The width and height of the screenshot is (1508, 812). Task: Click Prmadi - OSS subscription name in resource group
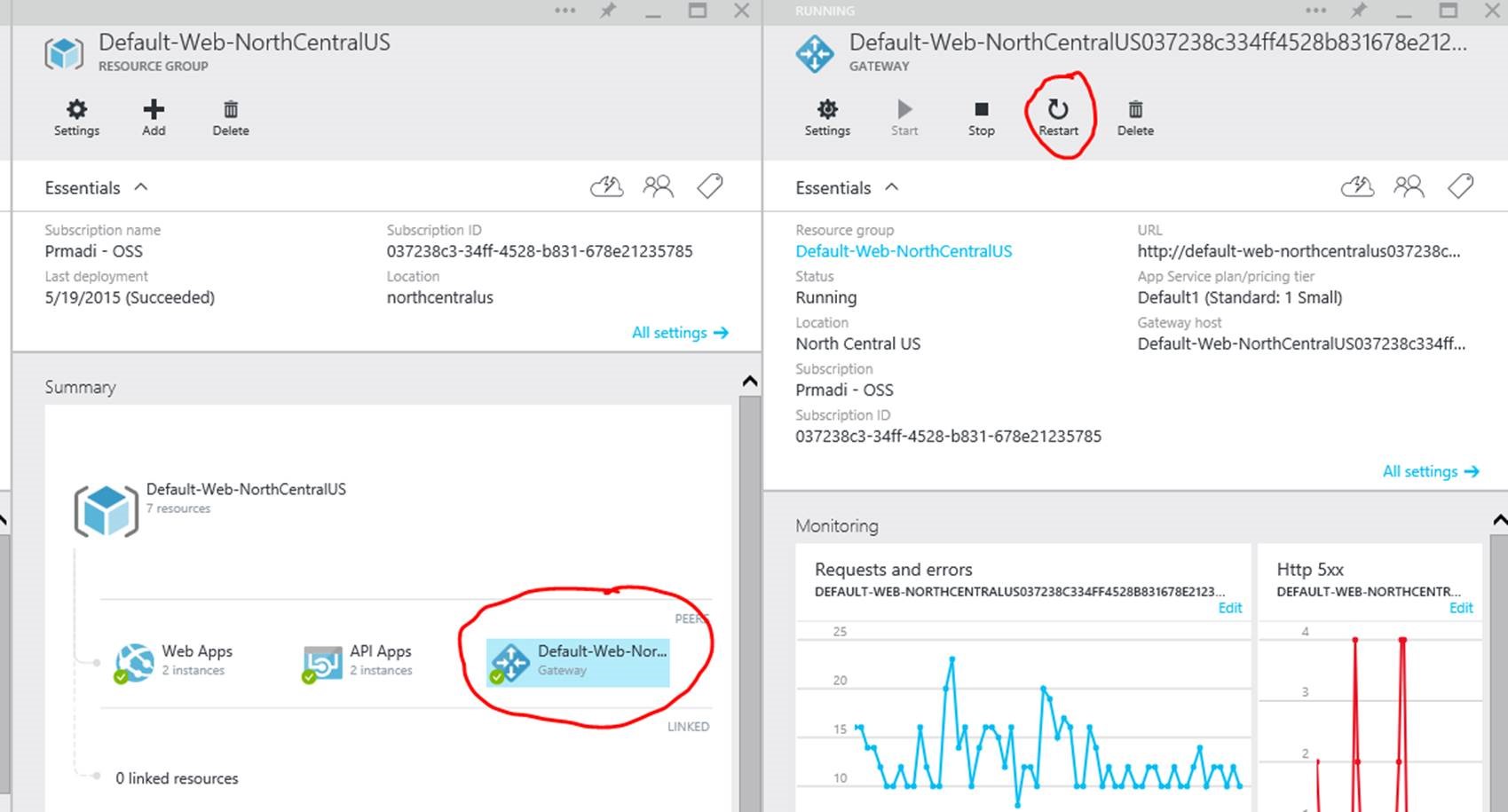tap(94, 251)
